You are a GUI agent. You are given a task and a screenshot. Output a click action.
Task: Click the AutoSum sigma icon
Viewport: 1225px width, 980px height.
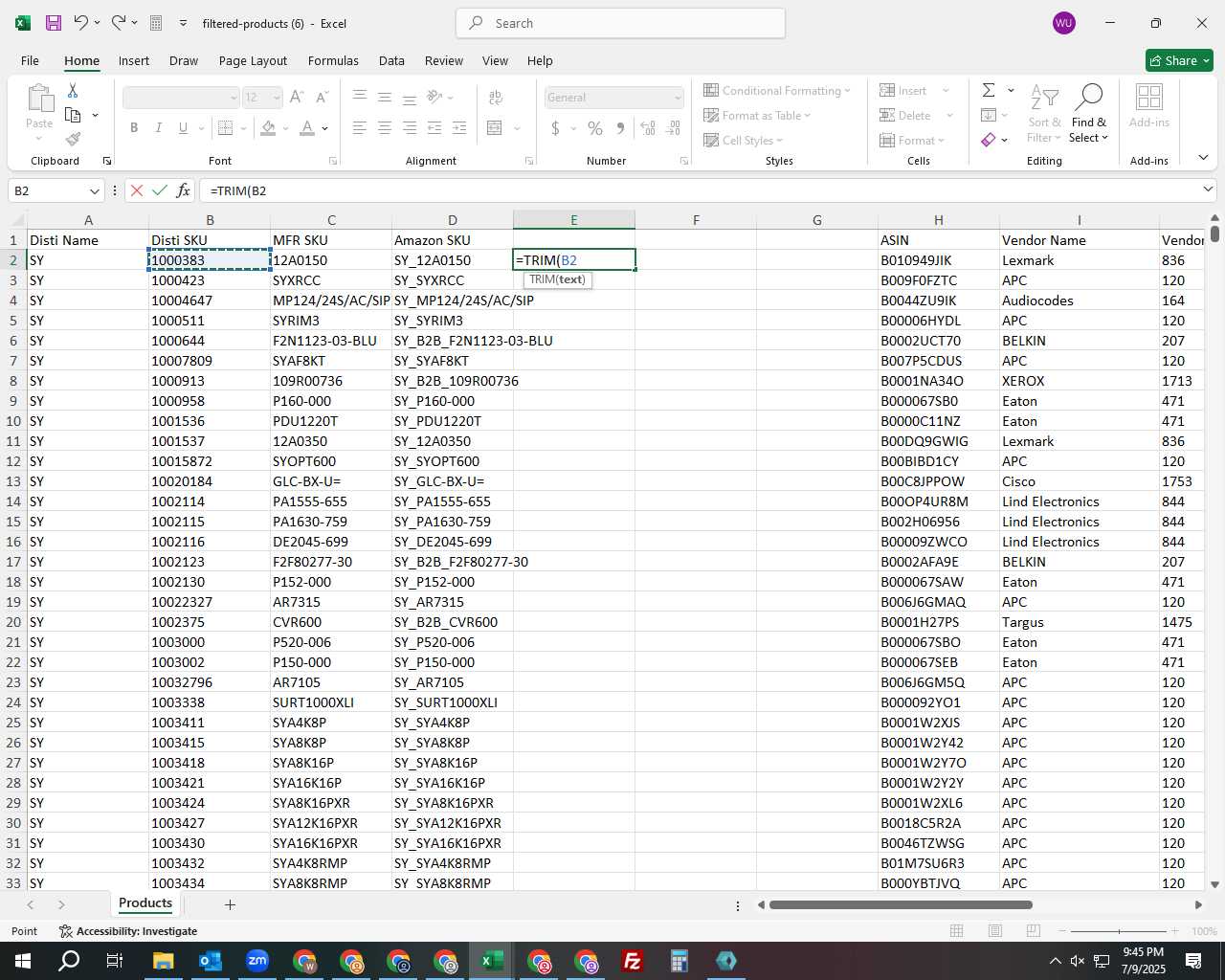[x=989, y=90]
